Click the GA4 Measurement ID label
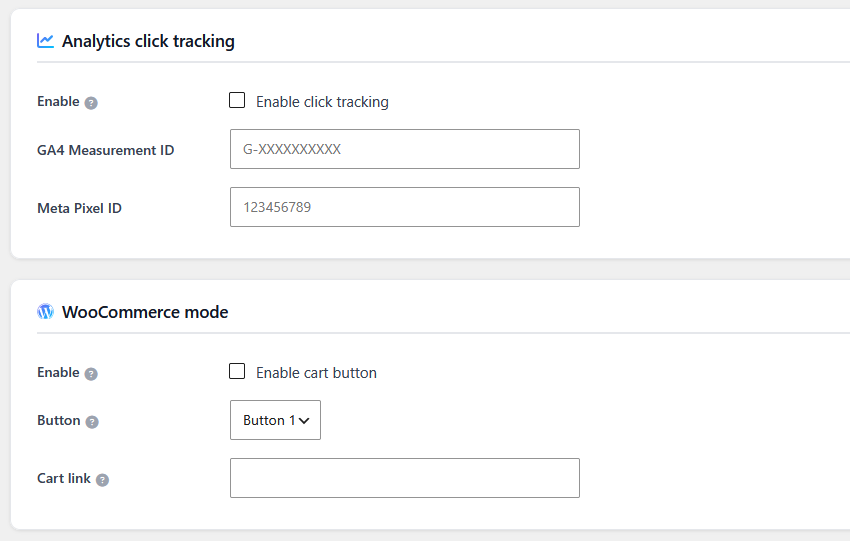 (x=106, y=150)
